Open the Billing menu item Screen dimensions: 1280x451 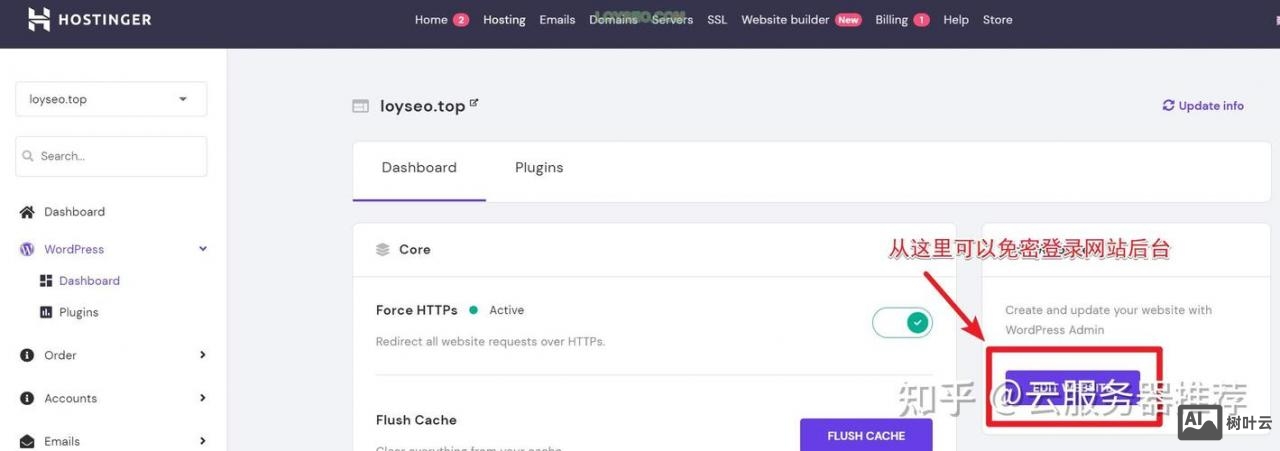[891, 20]
